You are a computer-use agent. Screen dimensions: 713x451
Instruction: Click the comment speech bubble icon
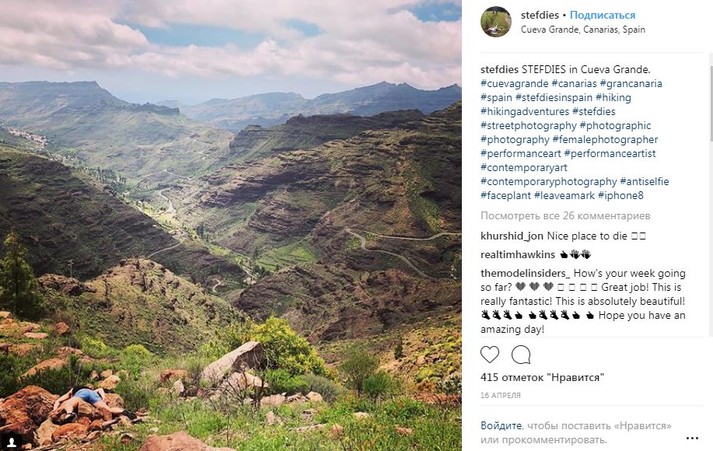[x=521, y=354]
